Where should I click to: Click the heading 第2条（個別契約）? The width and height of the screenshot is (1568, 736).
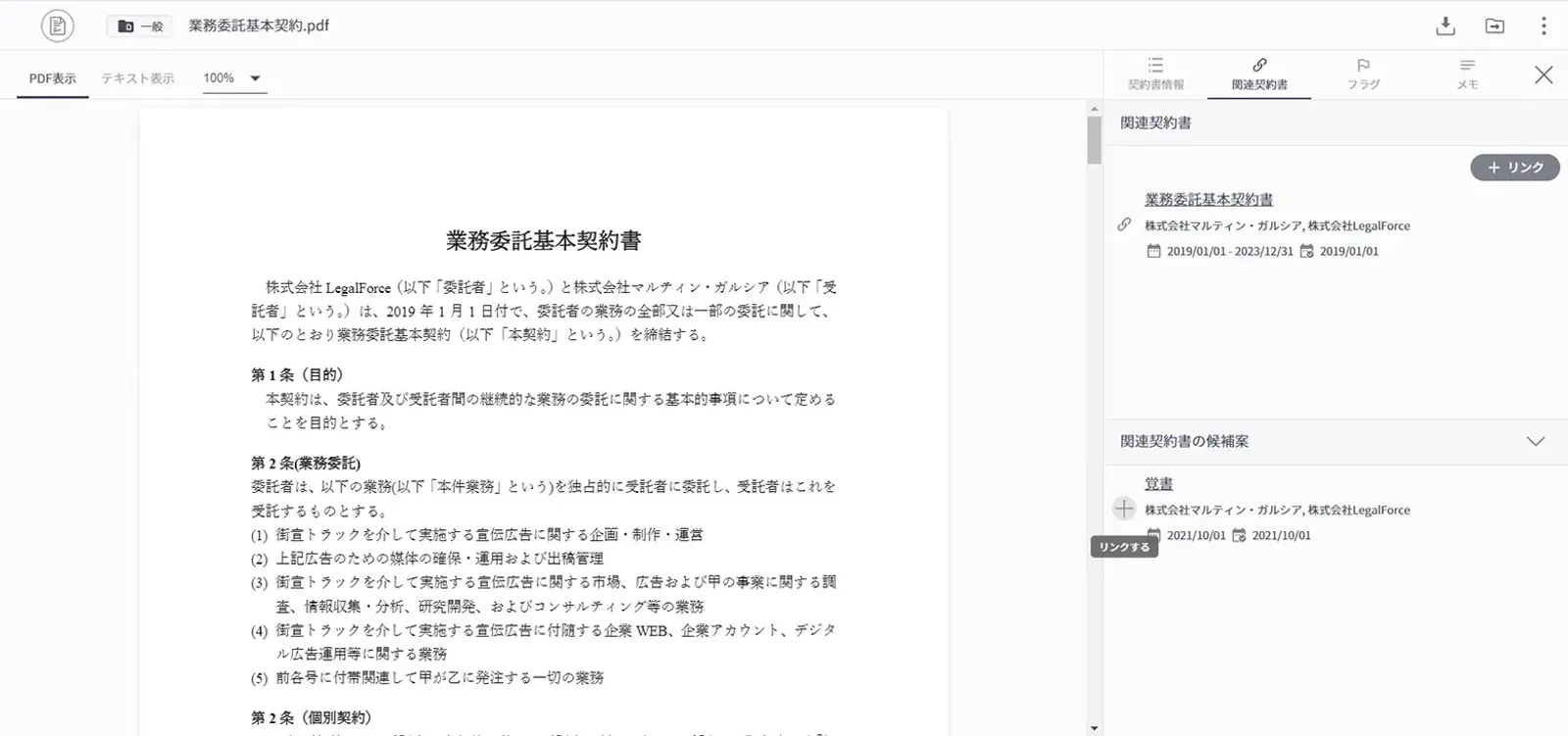point(312,717)
